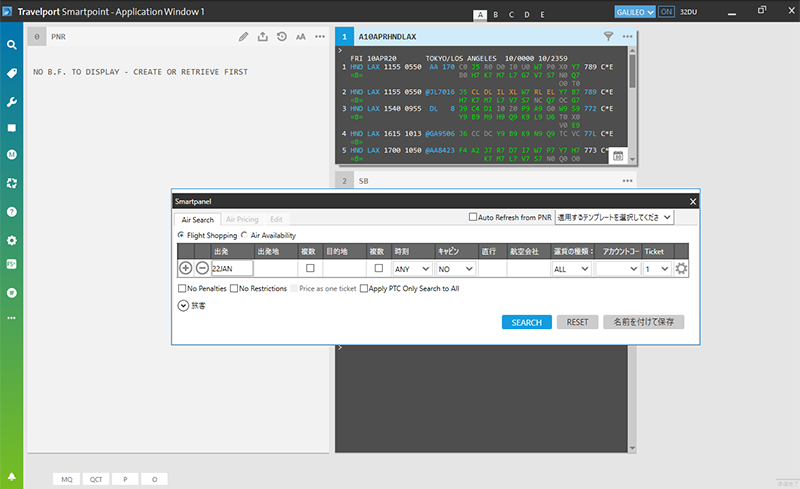Click the circled M sidebar icon
This screenshot has width=800, height=489.
[11, 155]
